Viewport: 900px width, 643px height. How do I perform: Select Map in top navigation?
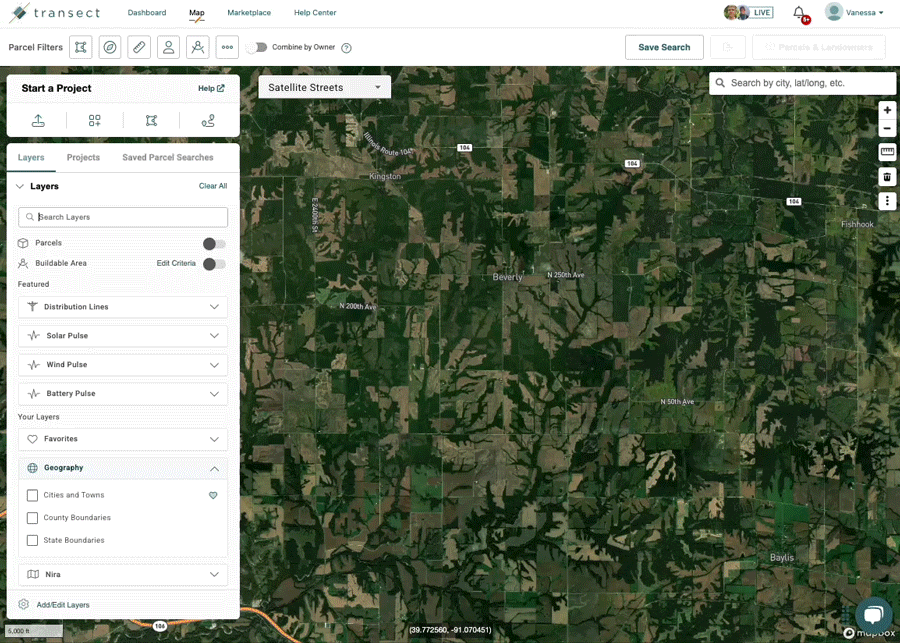pyautogui.click(x=197, y=13)
